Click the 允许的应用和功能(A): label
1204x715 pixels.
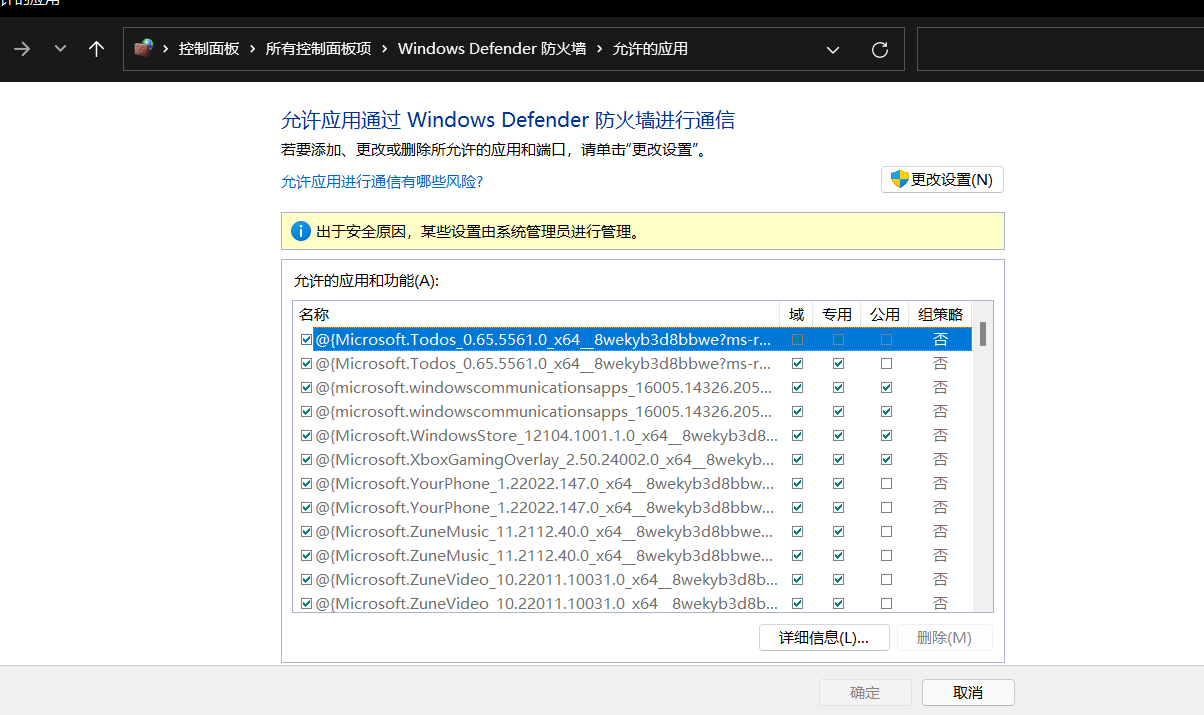pos(366,281)
